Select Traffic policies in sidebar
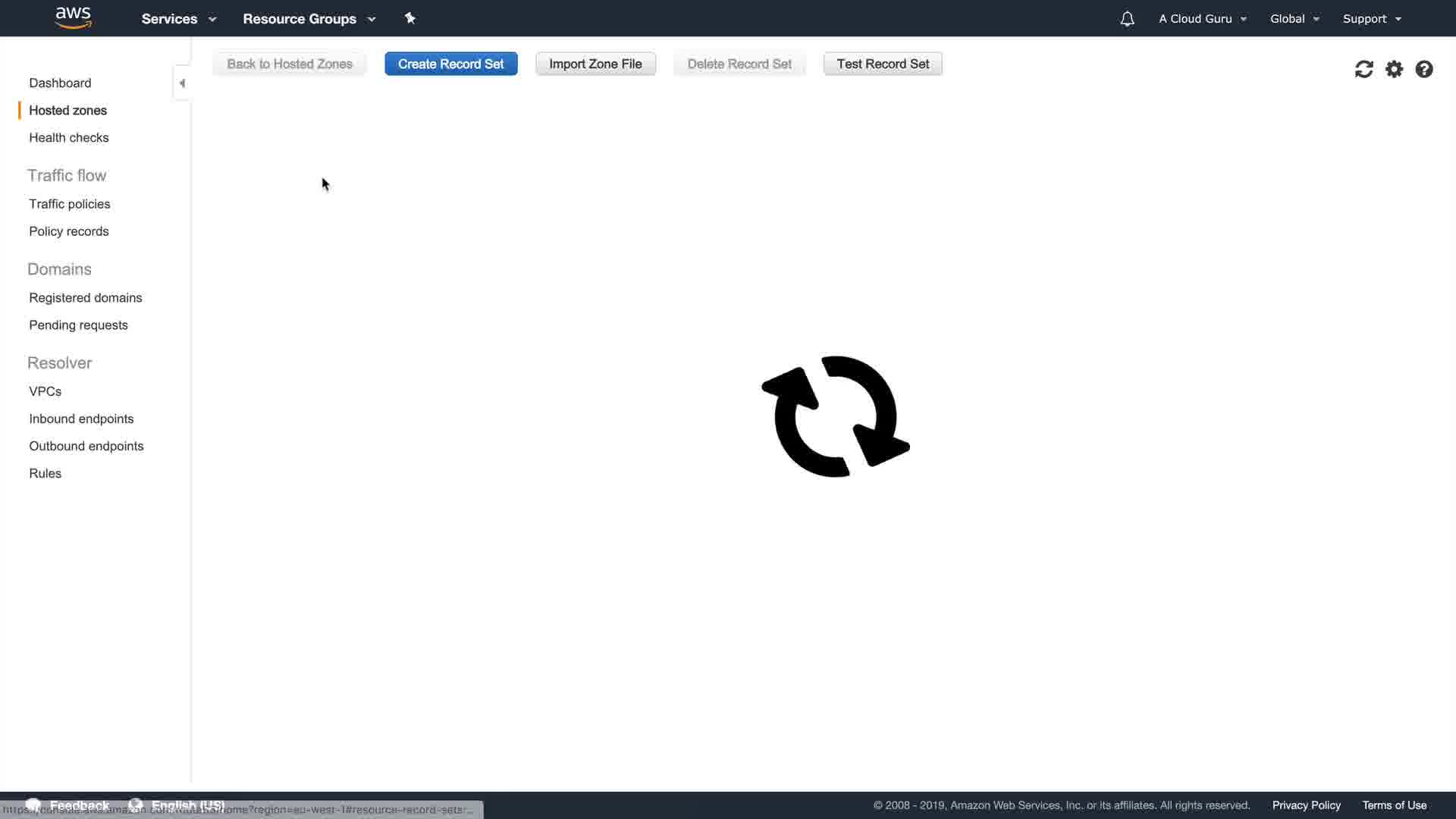 [x=70, y=204]
